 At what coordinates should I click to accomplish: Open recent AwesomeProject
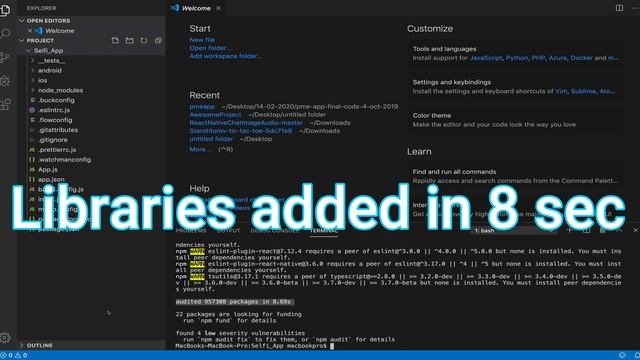coord(215,114)
